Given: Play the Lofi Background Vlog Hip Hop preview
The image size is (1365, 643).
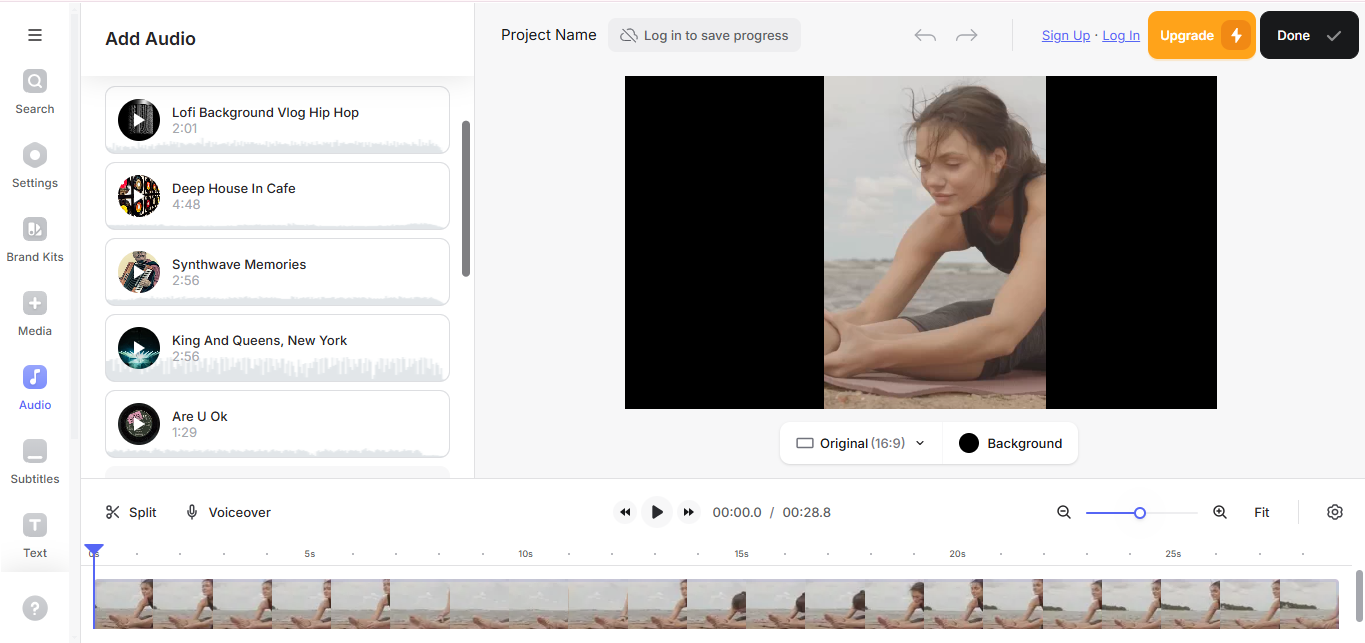Looking at the screenshot, I should pos(139,120).
